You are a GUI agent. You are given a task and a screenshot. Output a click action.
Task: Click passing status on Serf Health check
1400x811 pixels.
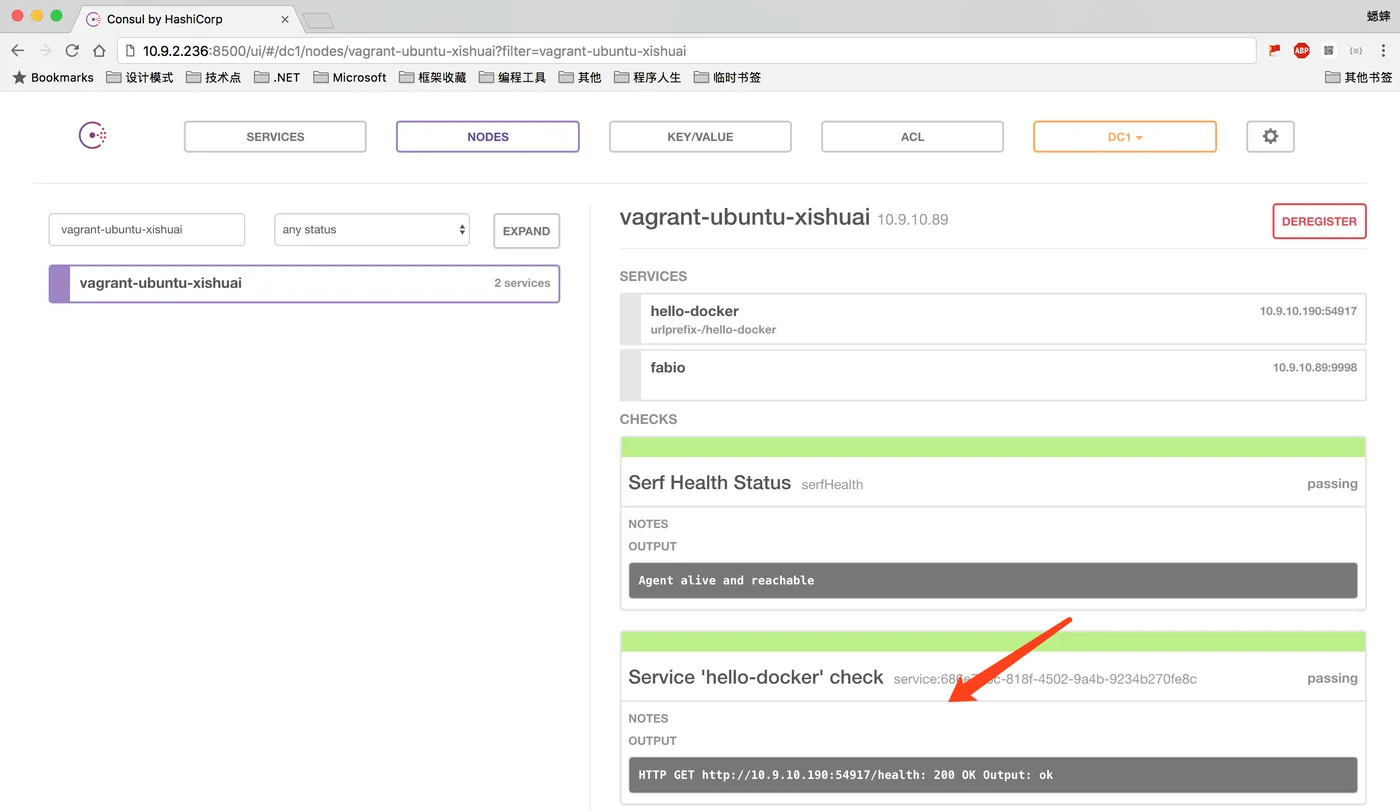[1332, 484]
